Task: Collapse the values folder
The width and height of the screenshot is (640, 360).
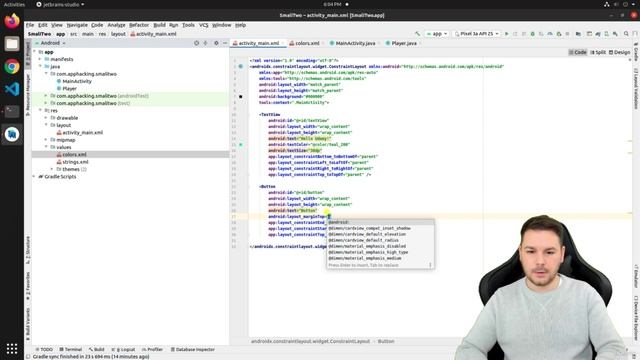Action: tap(46, 147)
